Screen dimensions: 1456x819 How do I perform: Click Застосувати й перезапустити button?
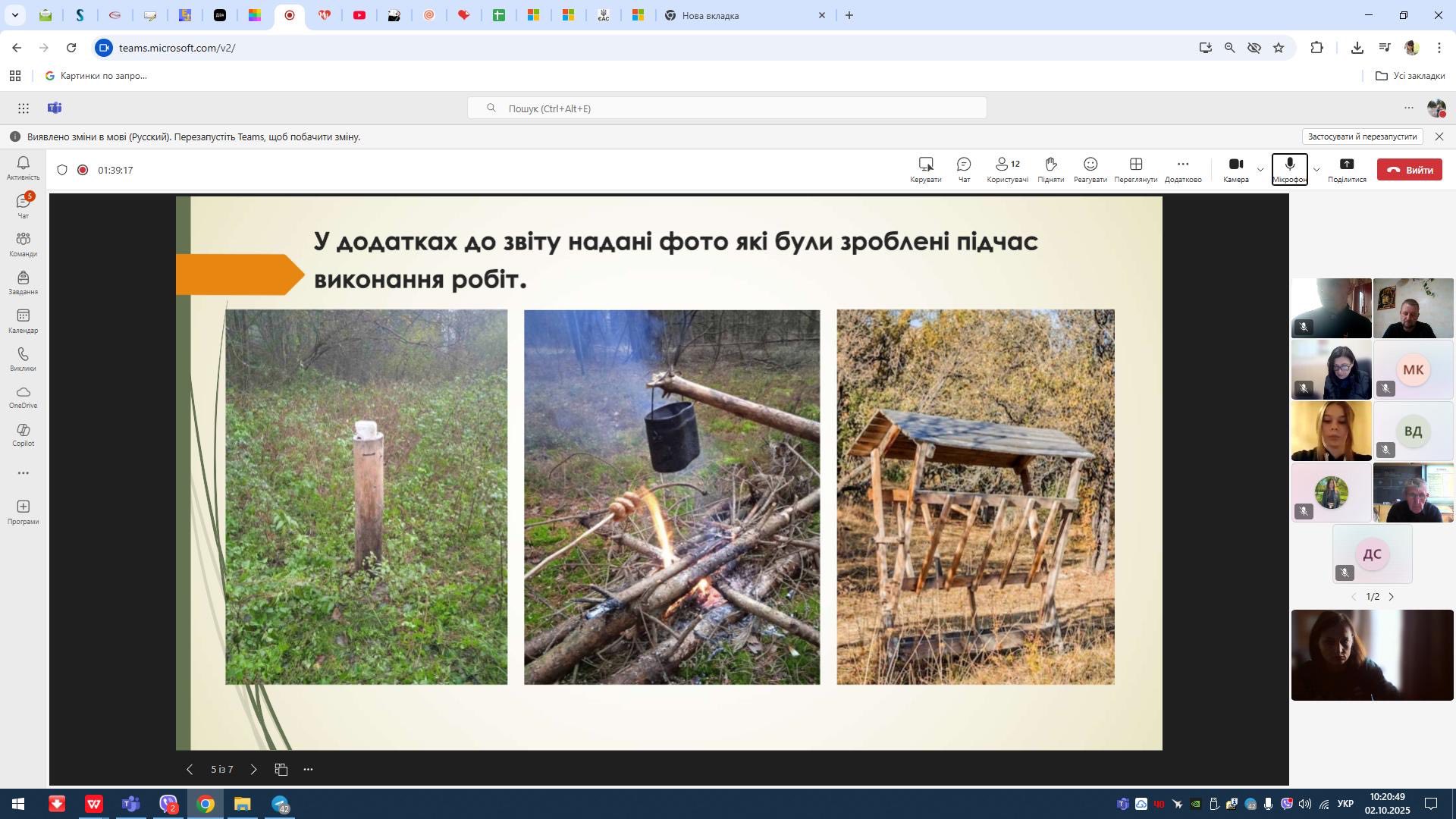click(x=1361, y=136)
